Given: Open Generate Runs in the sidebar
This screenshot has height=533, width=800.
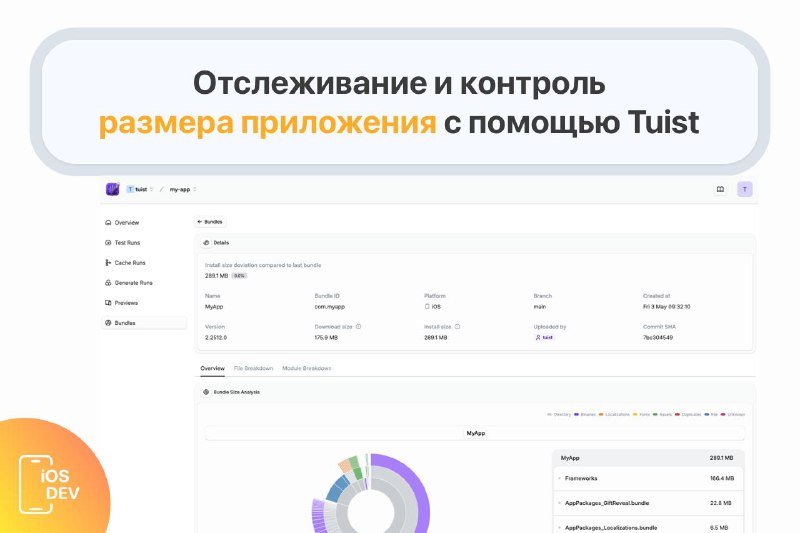Looking at the screenshot, I should (x=133, y=283).
